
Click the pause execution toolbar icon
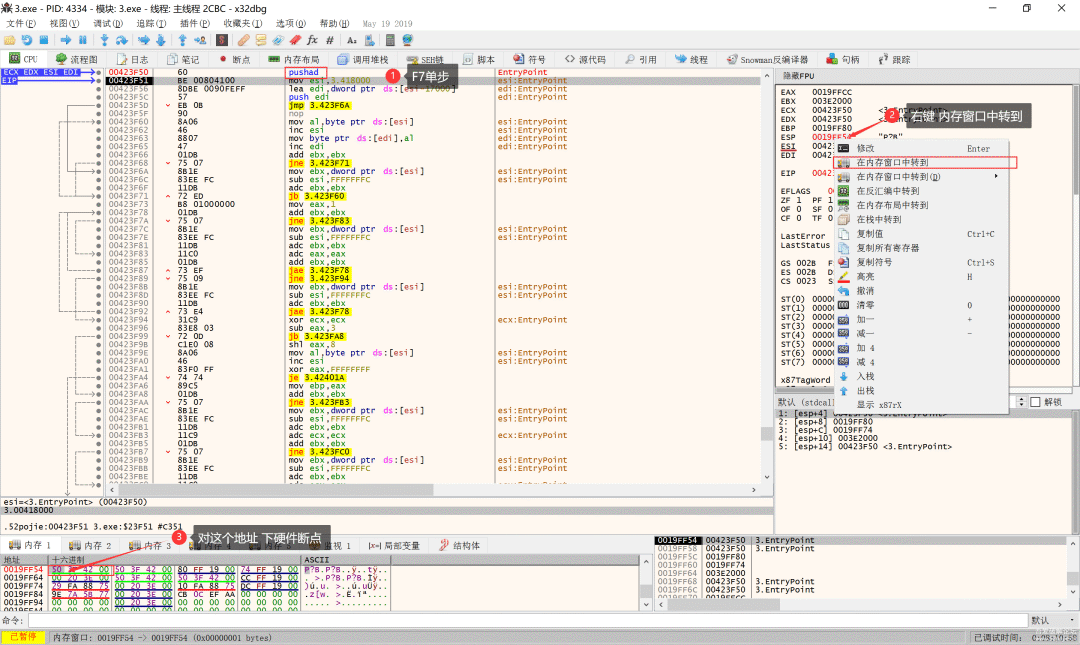coord(82,40)
